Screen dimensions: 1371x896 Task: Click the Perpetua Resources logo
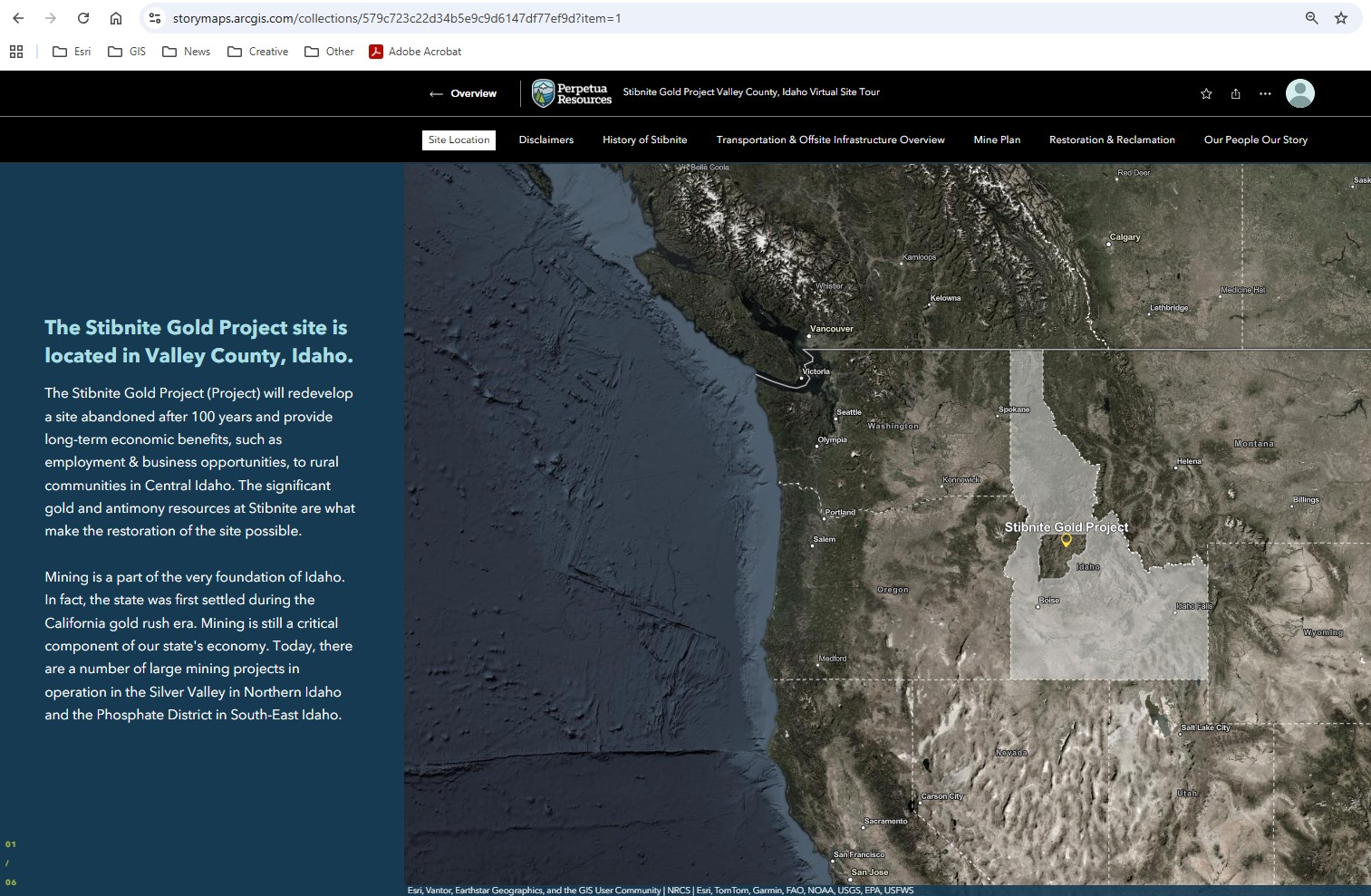tap(572, 93)
